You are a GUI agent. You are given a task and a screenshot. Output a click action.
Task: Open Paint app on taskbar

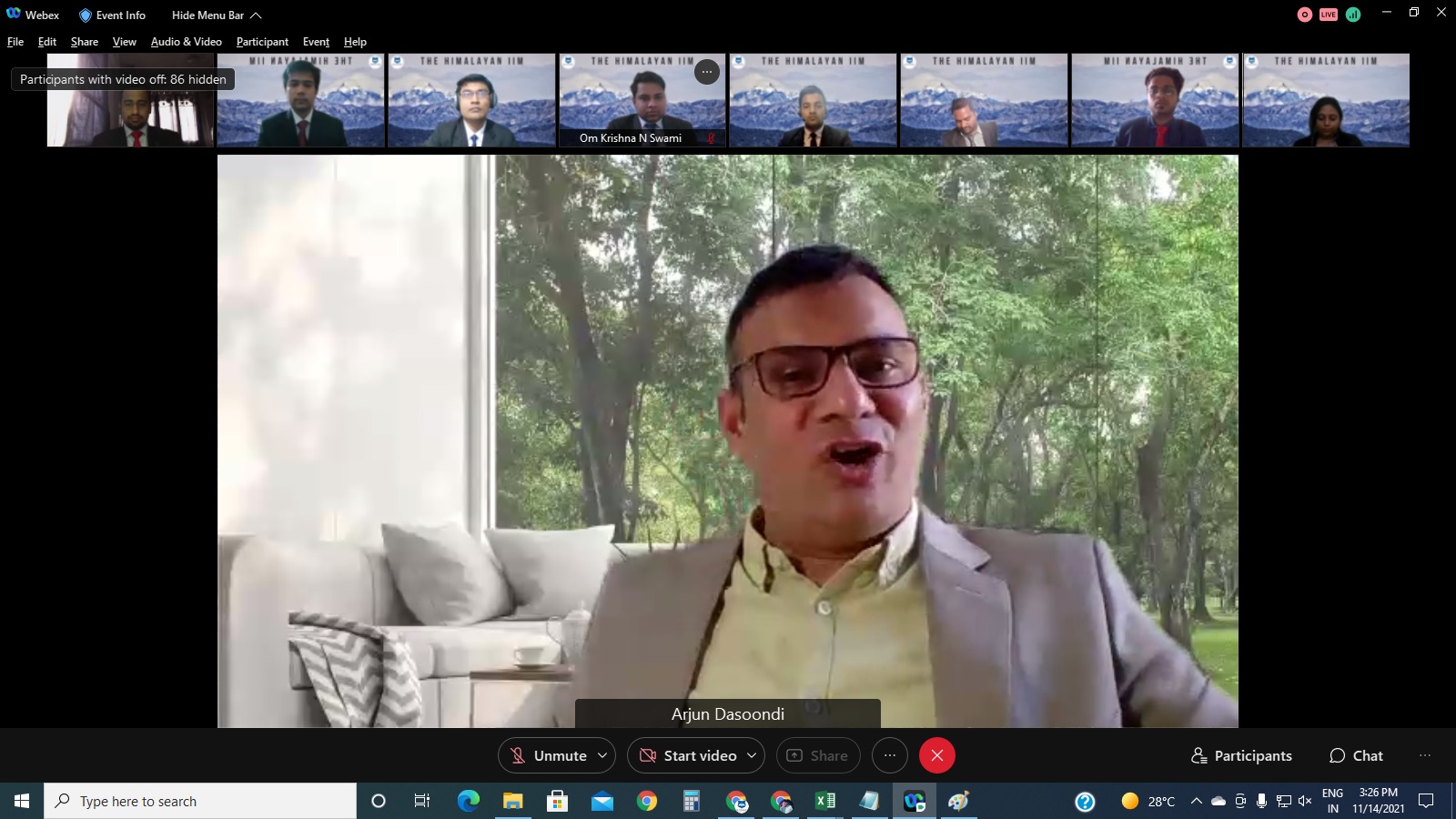tap(959, 801)
